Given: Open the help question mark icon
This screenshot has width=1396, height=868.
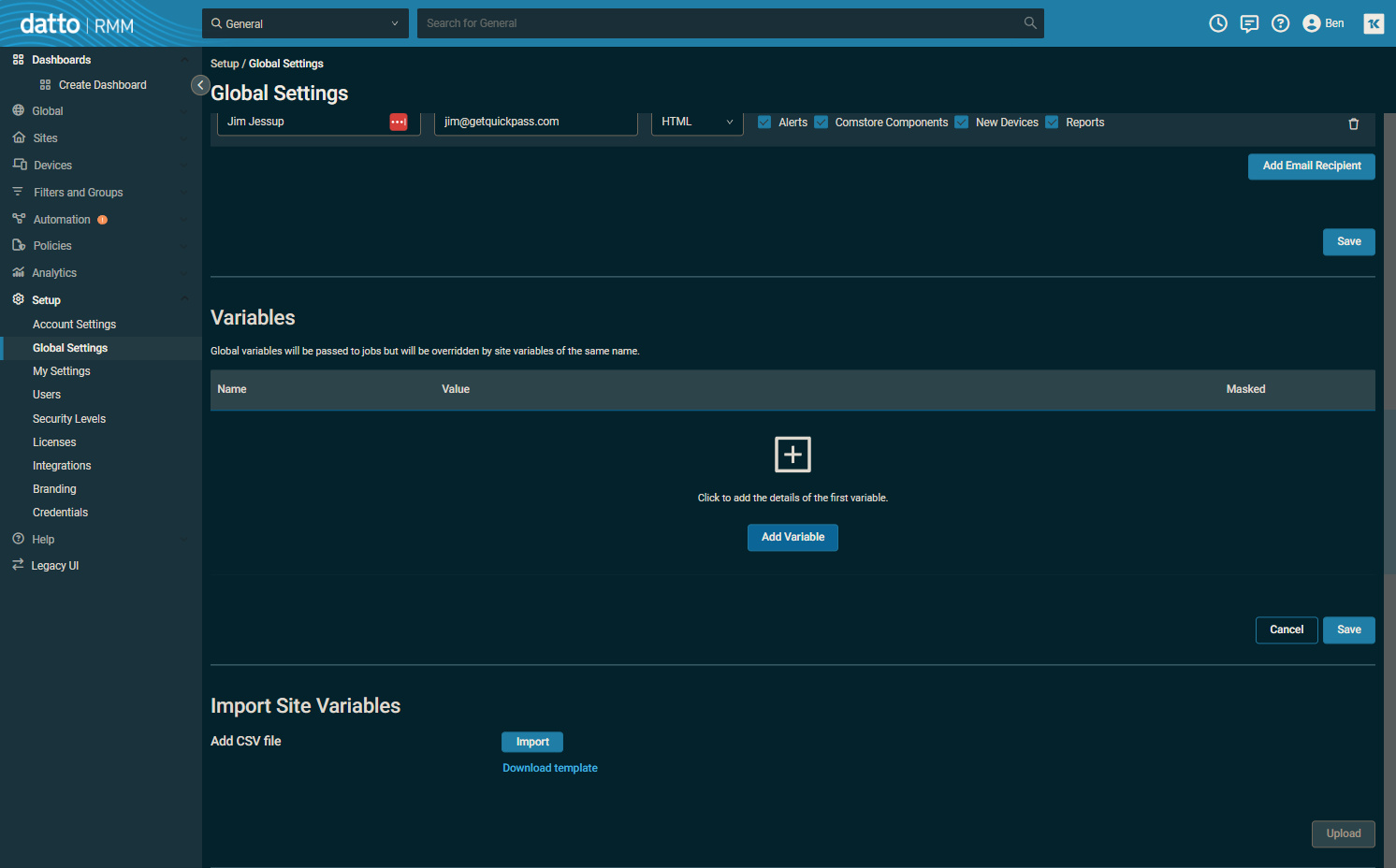Looking at the screenshot, I should pos(1281,23).
